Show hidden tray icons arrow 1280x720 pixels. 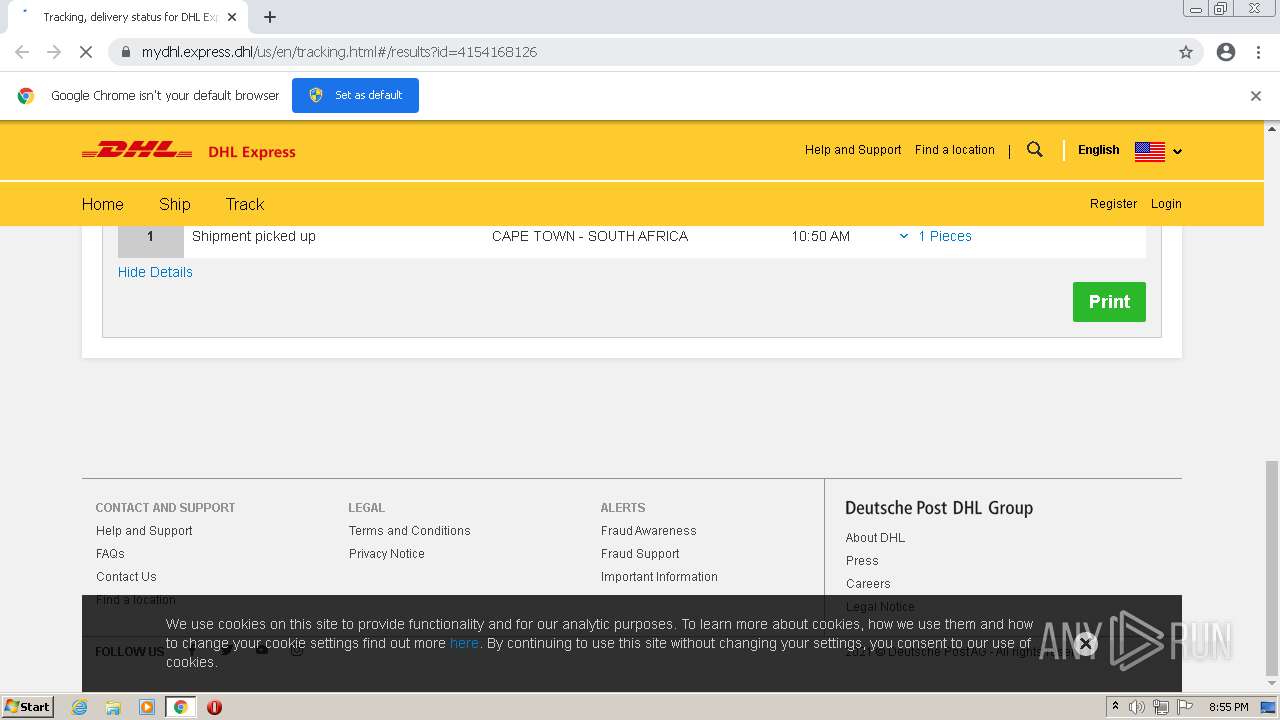[1115, 707]
